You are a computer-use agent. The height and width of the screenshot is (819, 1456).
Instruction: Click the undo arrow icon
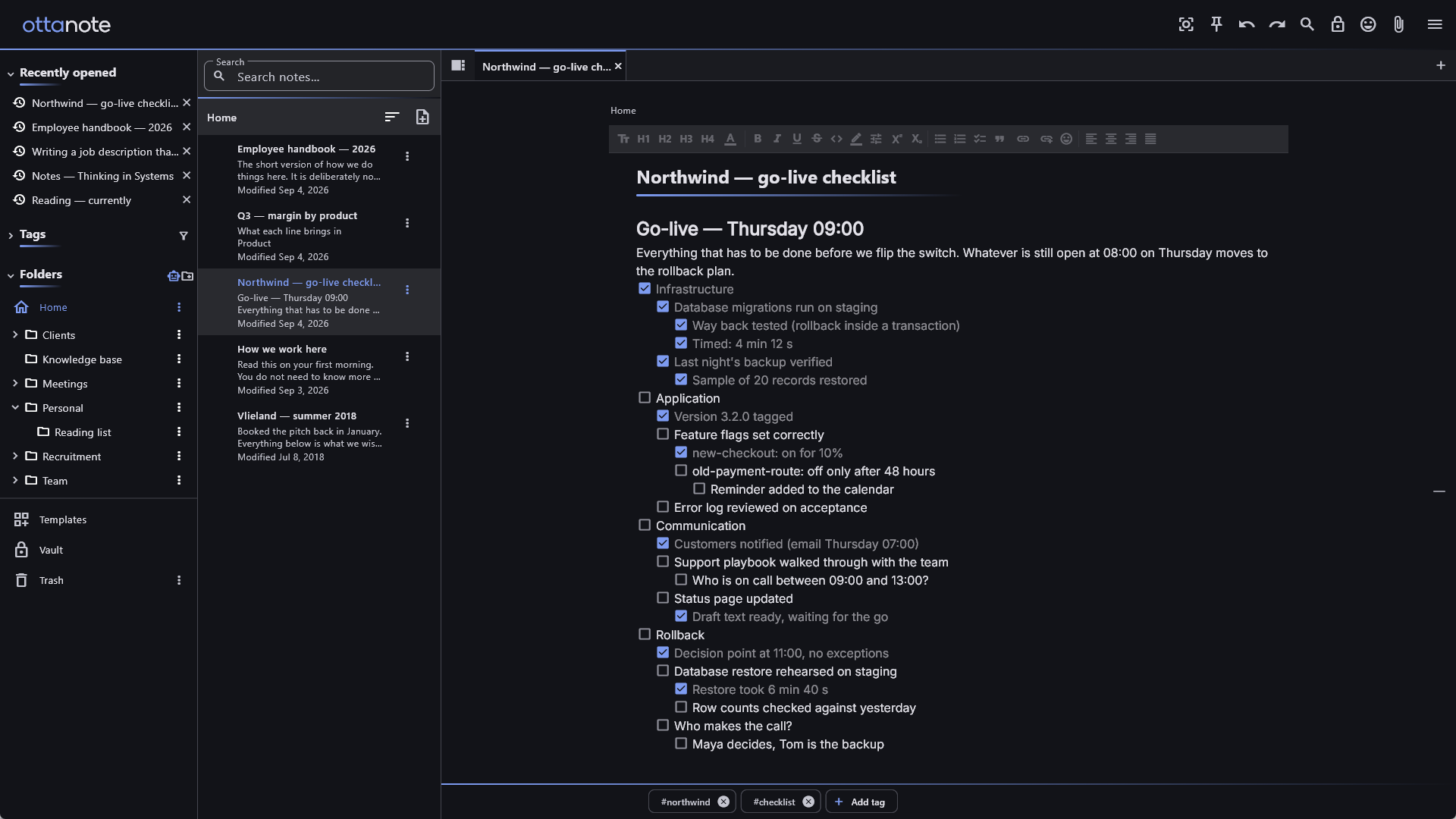click(1247, 24)
